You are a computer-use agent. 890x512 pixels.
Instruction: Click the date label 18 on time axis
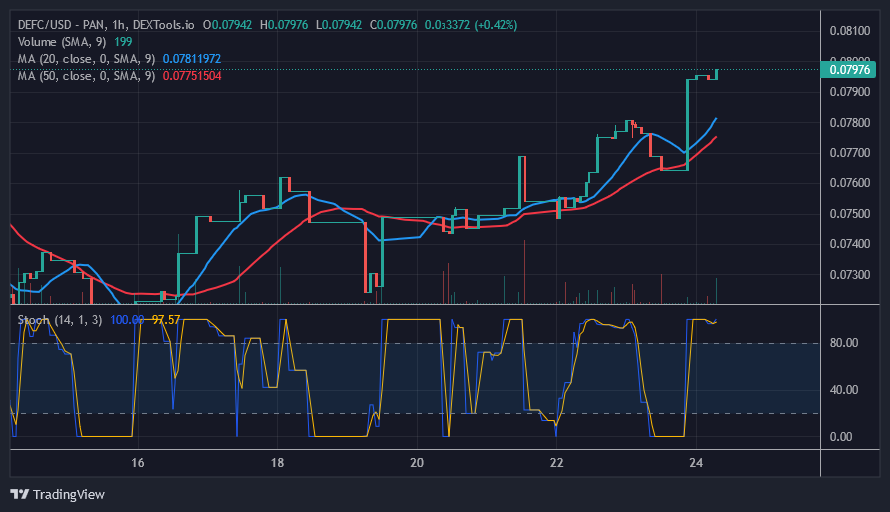[277, 463]
